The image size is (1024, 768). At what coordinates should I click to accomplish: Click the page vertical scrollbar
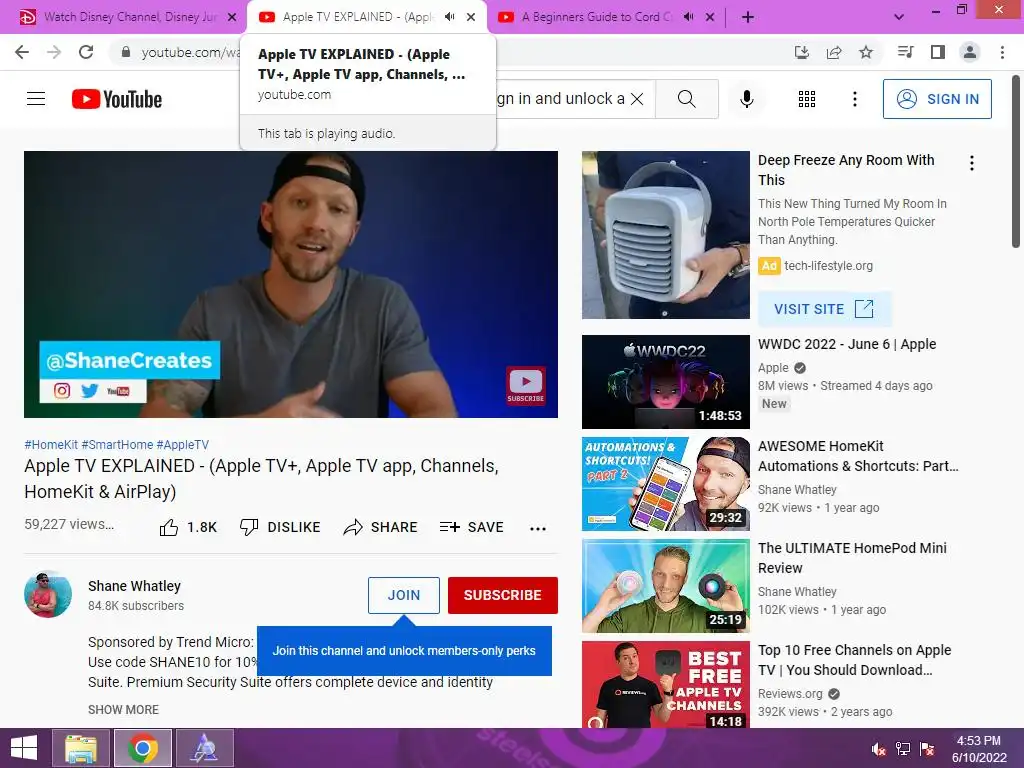coord(1016,162)
